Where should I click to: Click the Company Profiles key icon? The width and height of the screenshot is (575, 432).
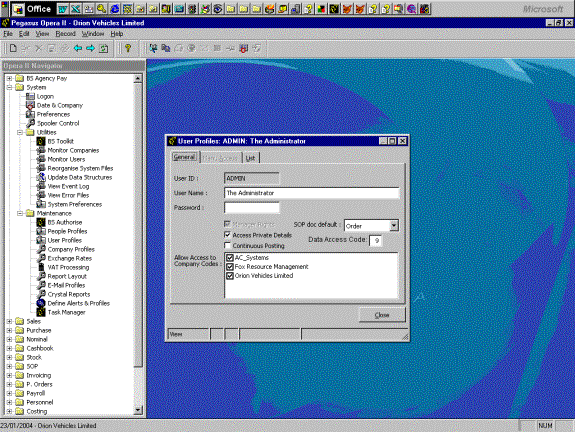click(41, 249)
